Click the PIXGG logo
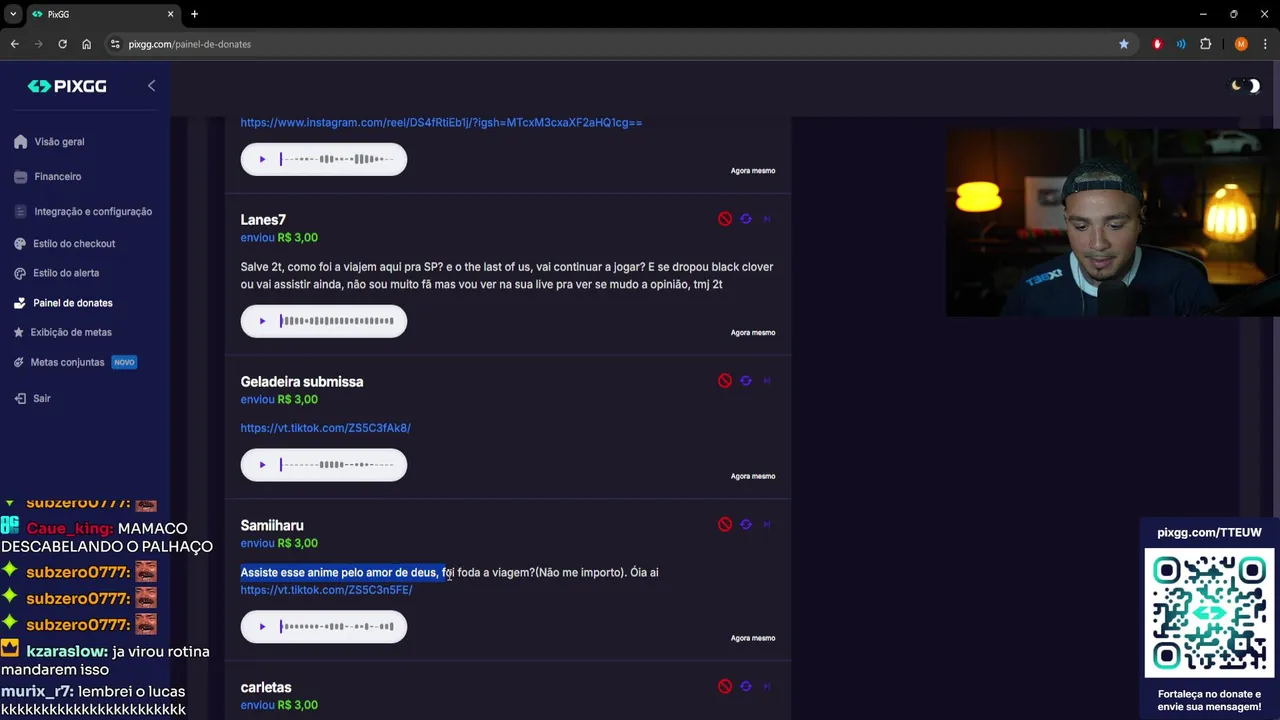 click(x=67, y=86)
